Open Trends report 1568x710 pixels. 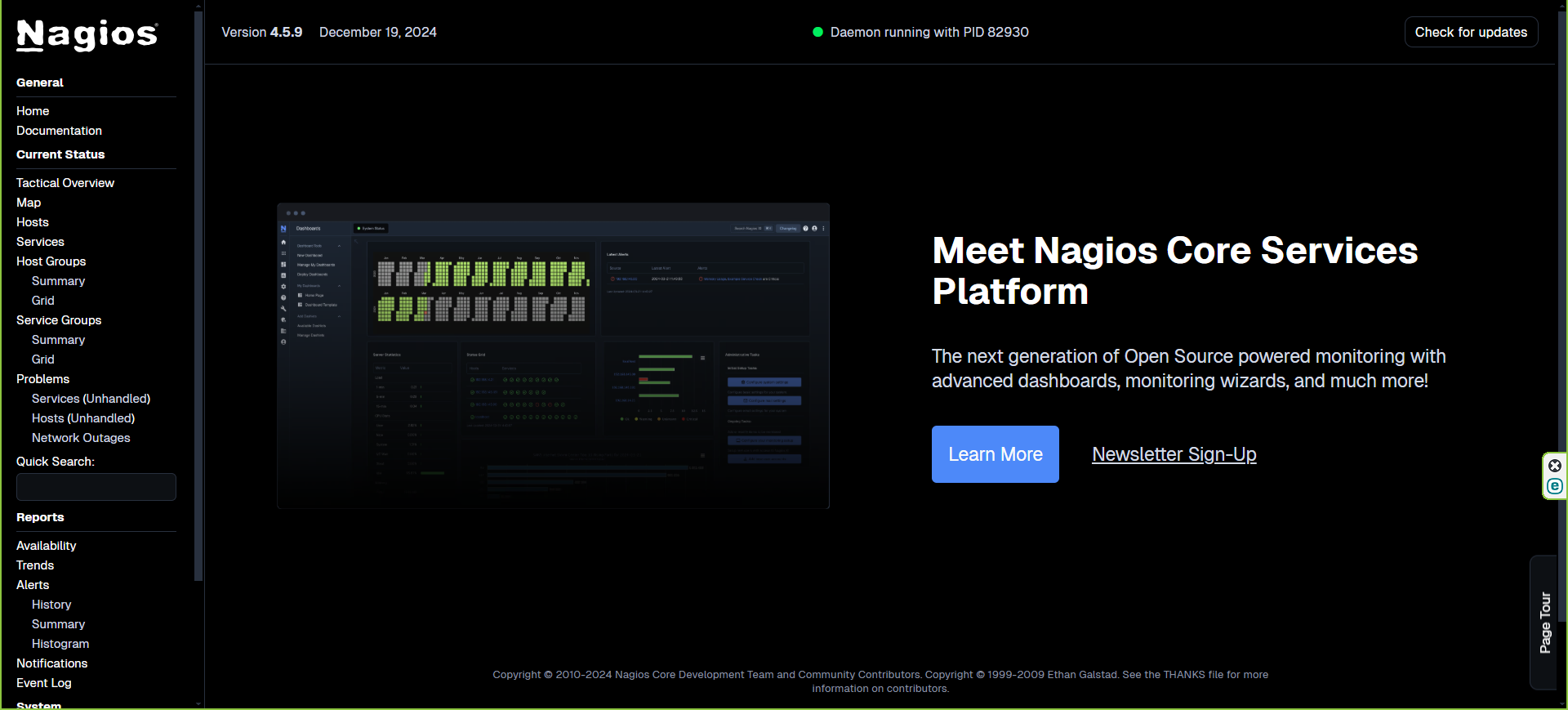tap(35, 565)
